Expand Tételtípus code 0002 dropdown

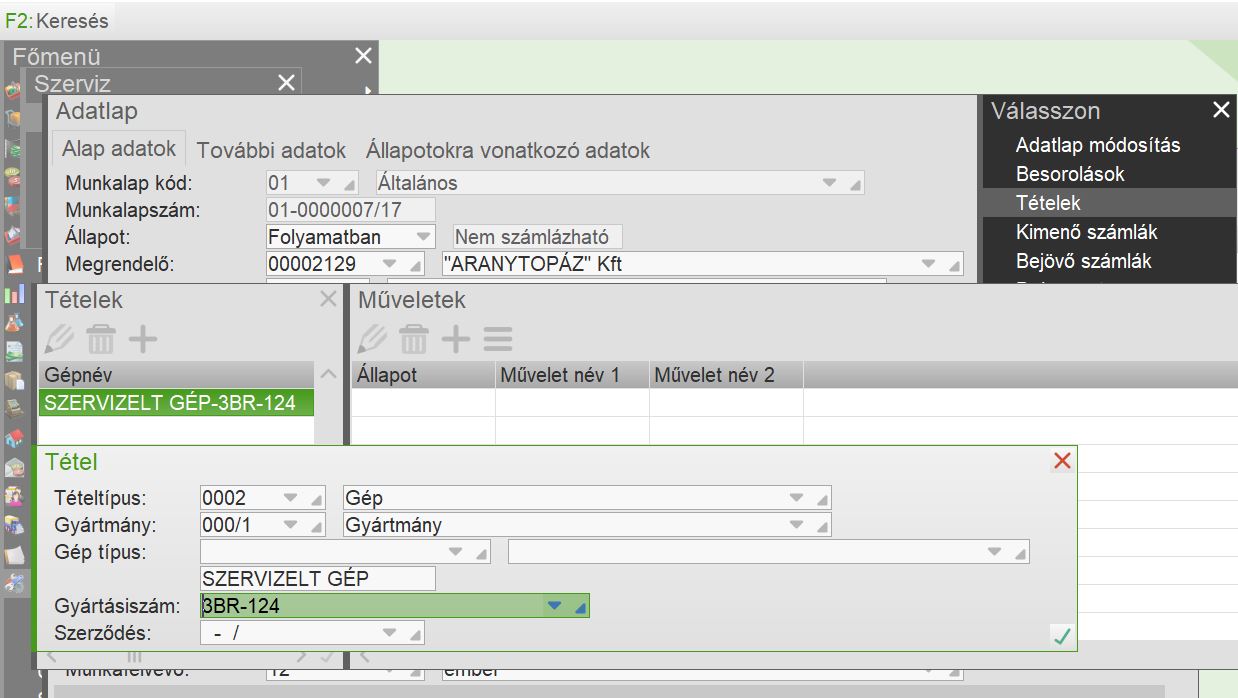point(291,498)
